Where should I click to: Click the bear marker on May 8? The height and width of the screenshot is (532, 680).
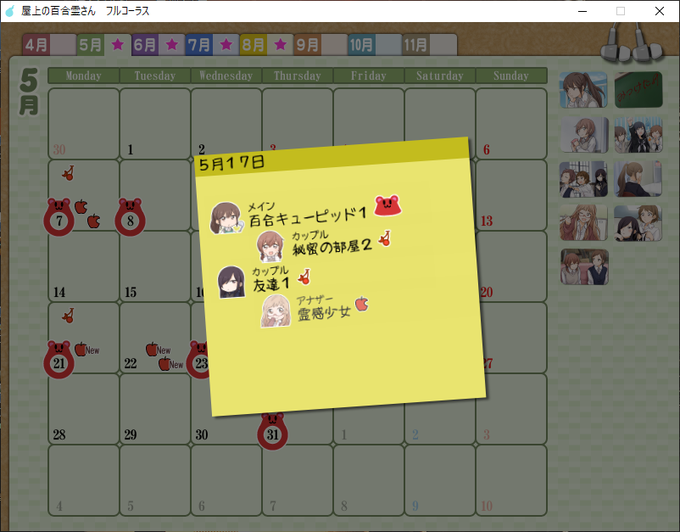pyautogui.click(x=130, y=217)
